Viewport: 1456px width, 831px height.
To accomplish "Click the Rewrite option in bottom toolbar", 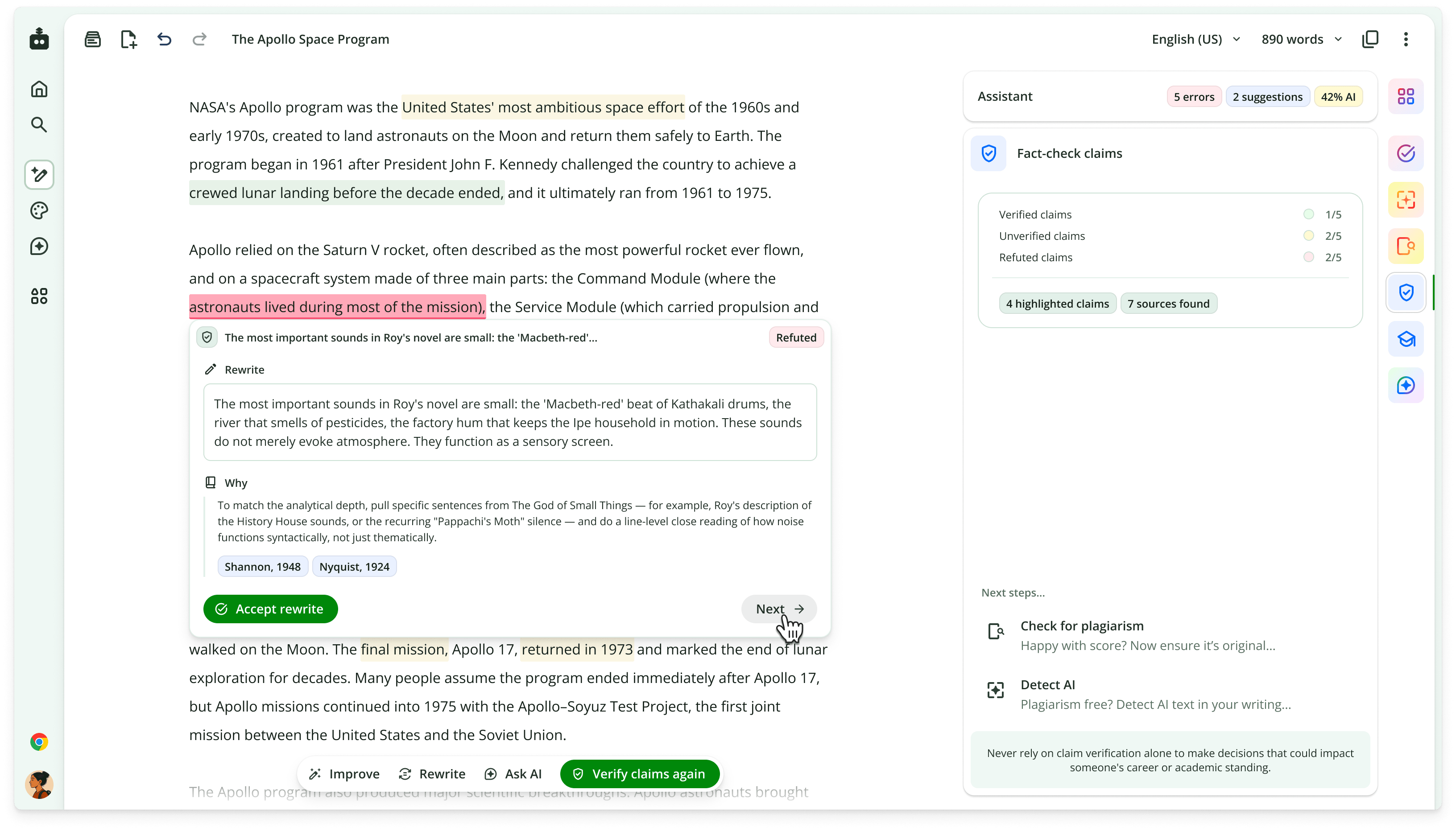I will 432,774.
